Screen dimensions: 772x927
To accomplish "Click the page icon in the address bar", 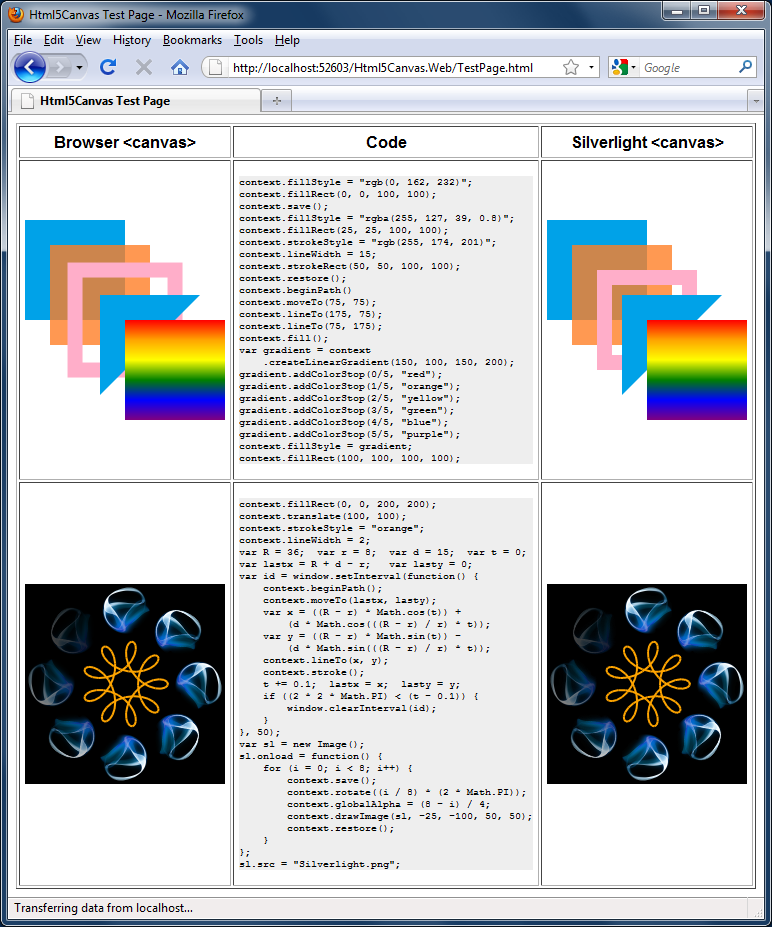I will pos(216,67).
